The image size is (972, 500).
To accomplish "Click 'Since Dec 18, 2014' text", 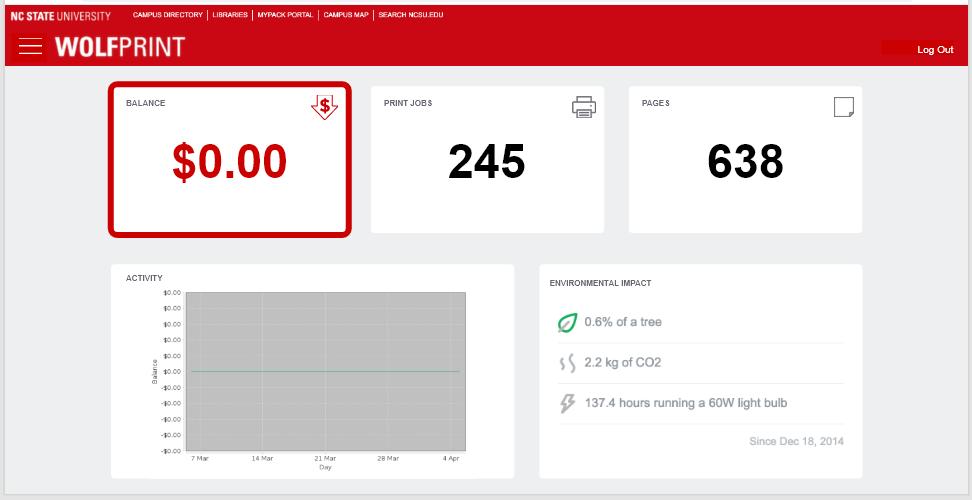I will point(797,442).
